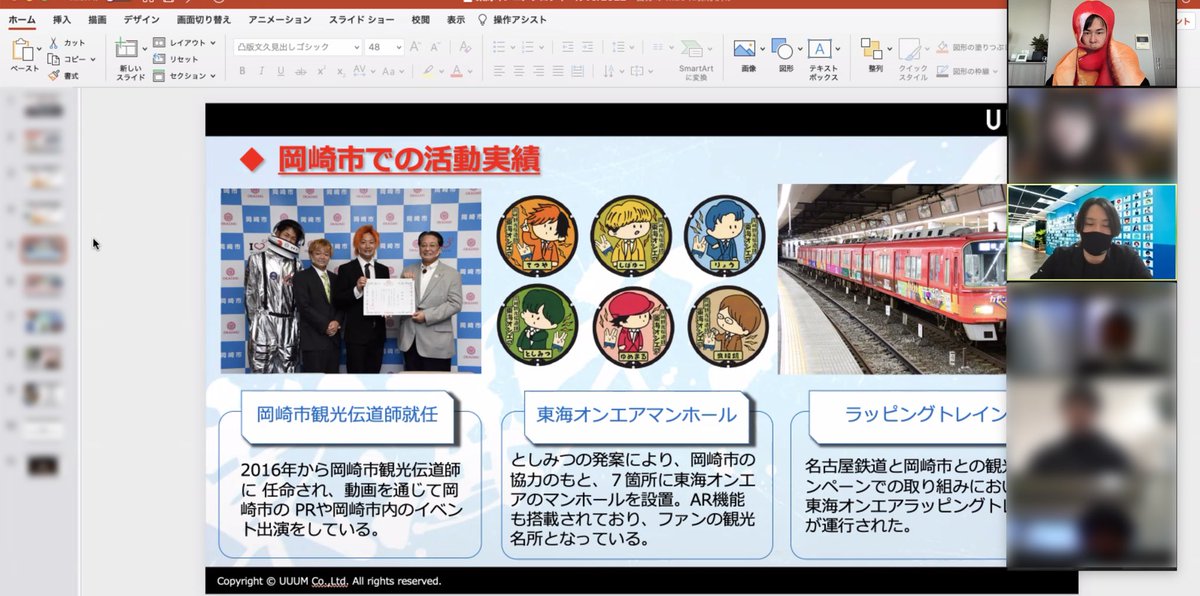Click the Cut (カット) scissors icon
This screenshot has width=1200, height=596.
54,43
